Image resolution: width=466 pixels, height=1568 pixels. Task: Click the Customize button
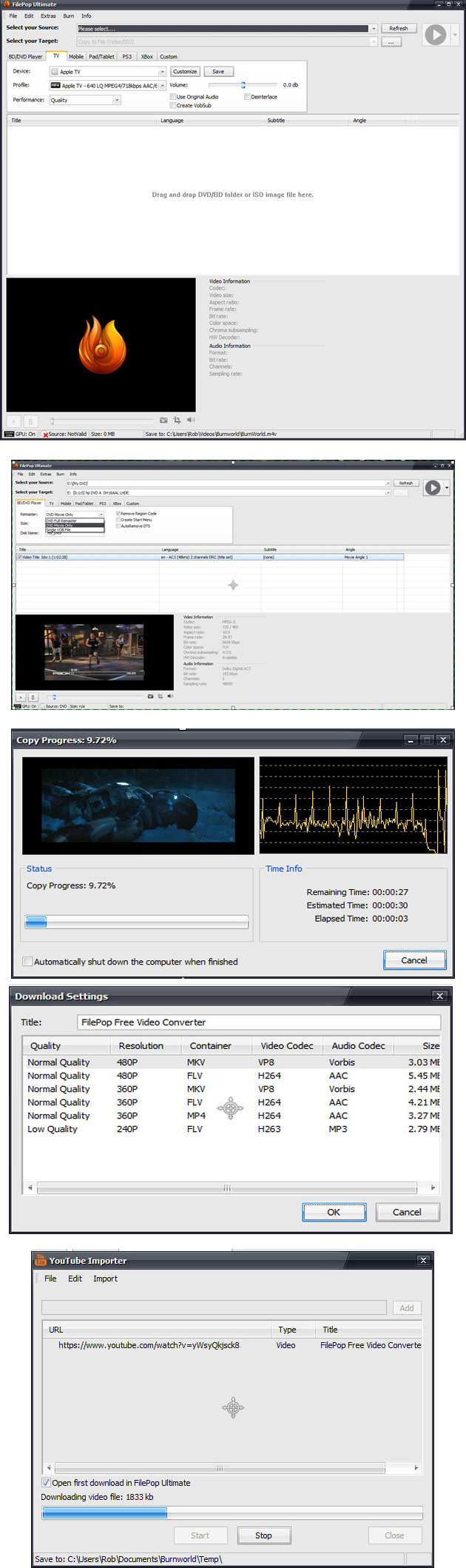tap(185, 72)
